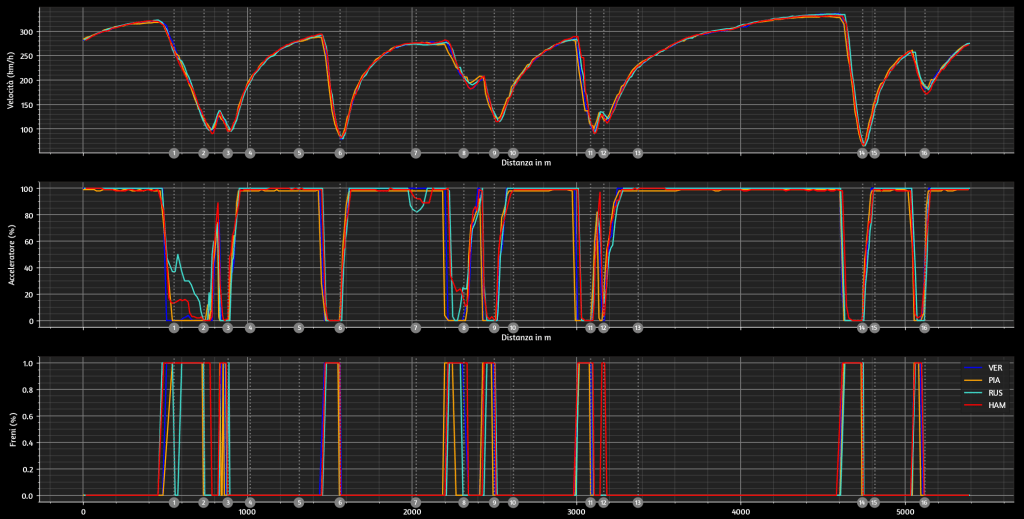The height and width of the screenshot is (519, 1024).
Task: Select corner marker 5 on the throttle chart
Action: [298, 328]
